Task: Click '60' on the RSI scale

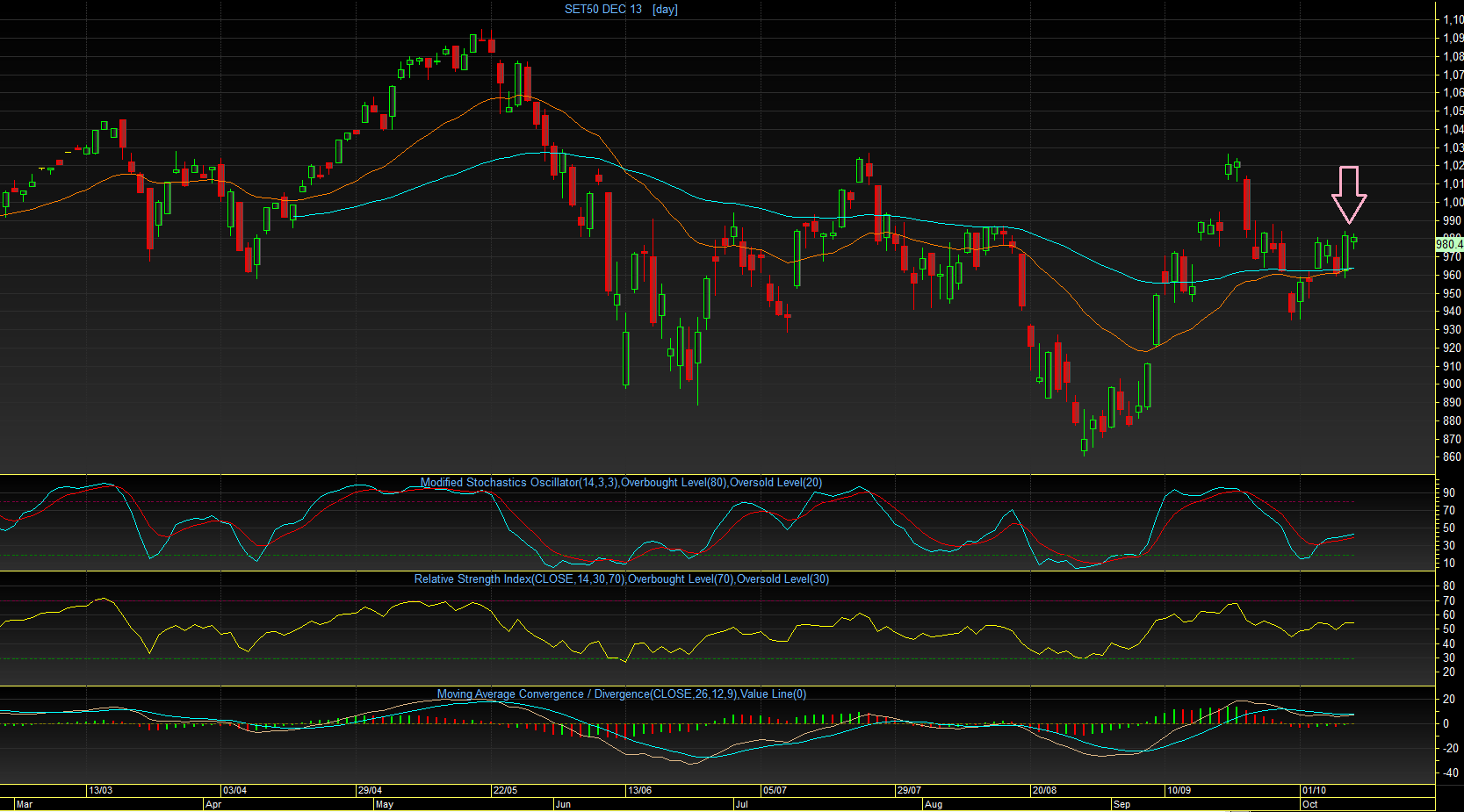Action: [x=1449, y=614]
